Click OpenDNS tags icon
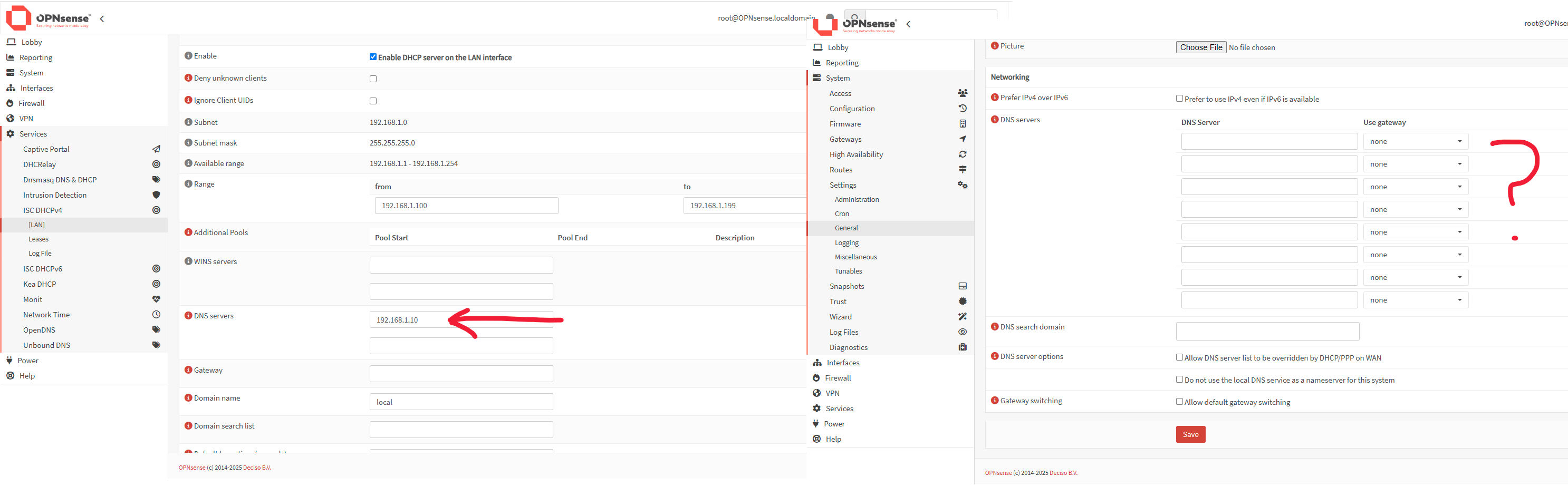The height and width of the screenshot is (486, 1568). [157, 329]
